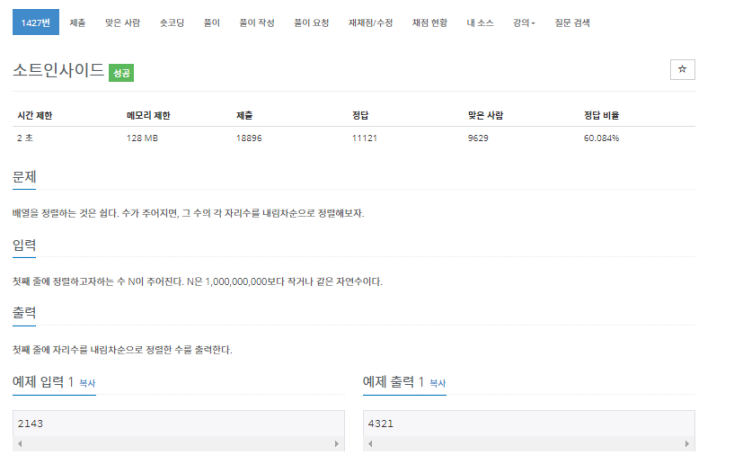The image size is (743, 464).
Task: Open the 채점 현황 tab
Action: (x=430, y=23)
